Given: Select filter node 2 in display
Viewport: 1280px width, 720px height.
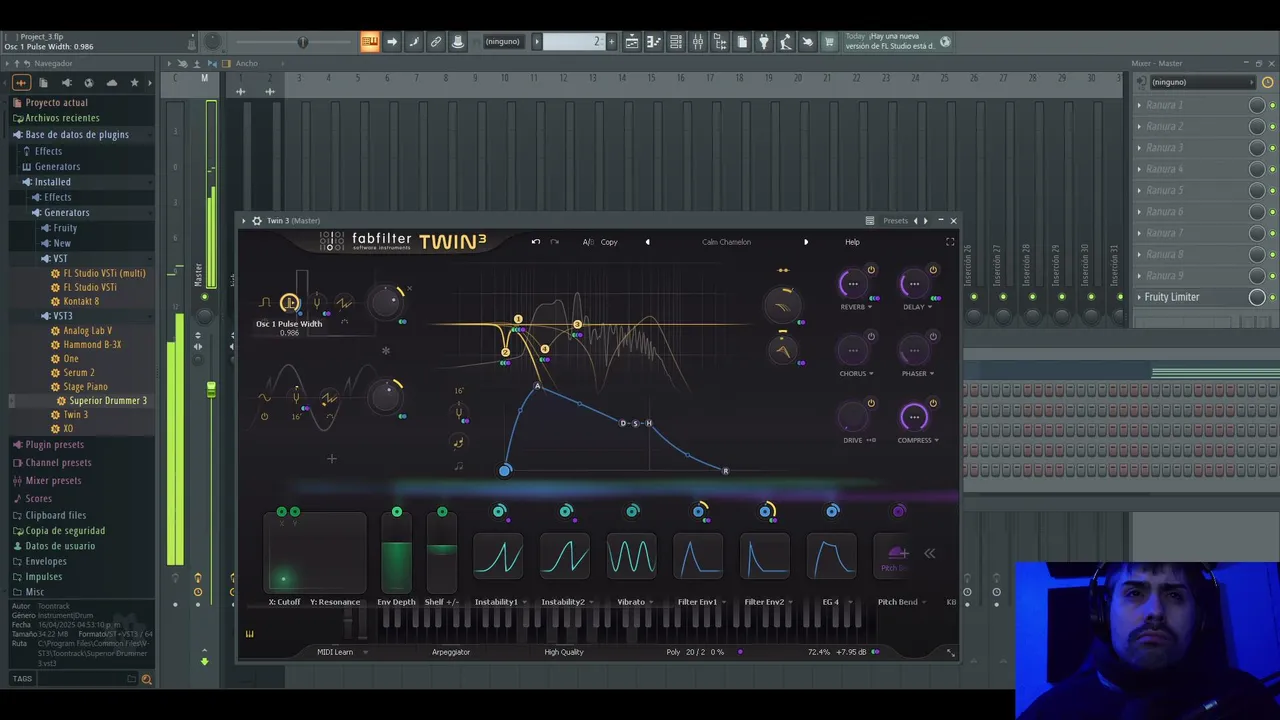Looking at the screenshot, I should [x=505, y=352].
